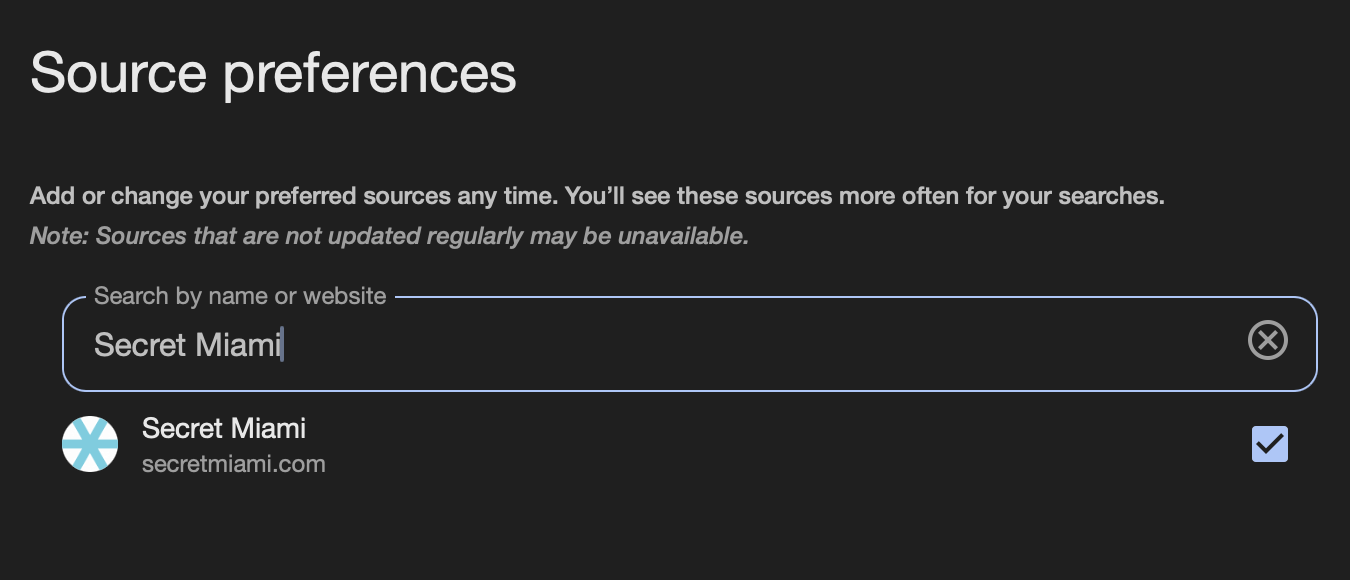
Task: Uncheck the Secret Miami source checkbox
Action: click(x=1269, y=444)
